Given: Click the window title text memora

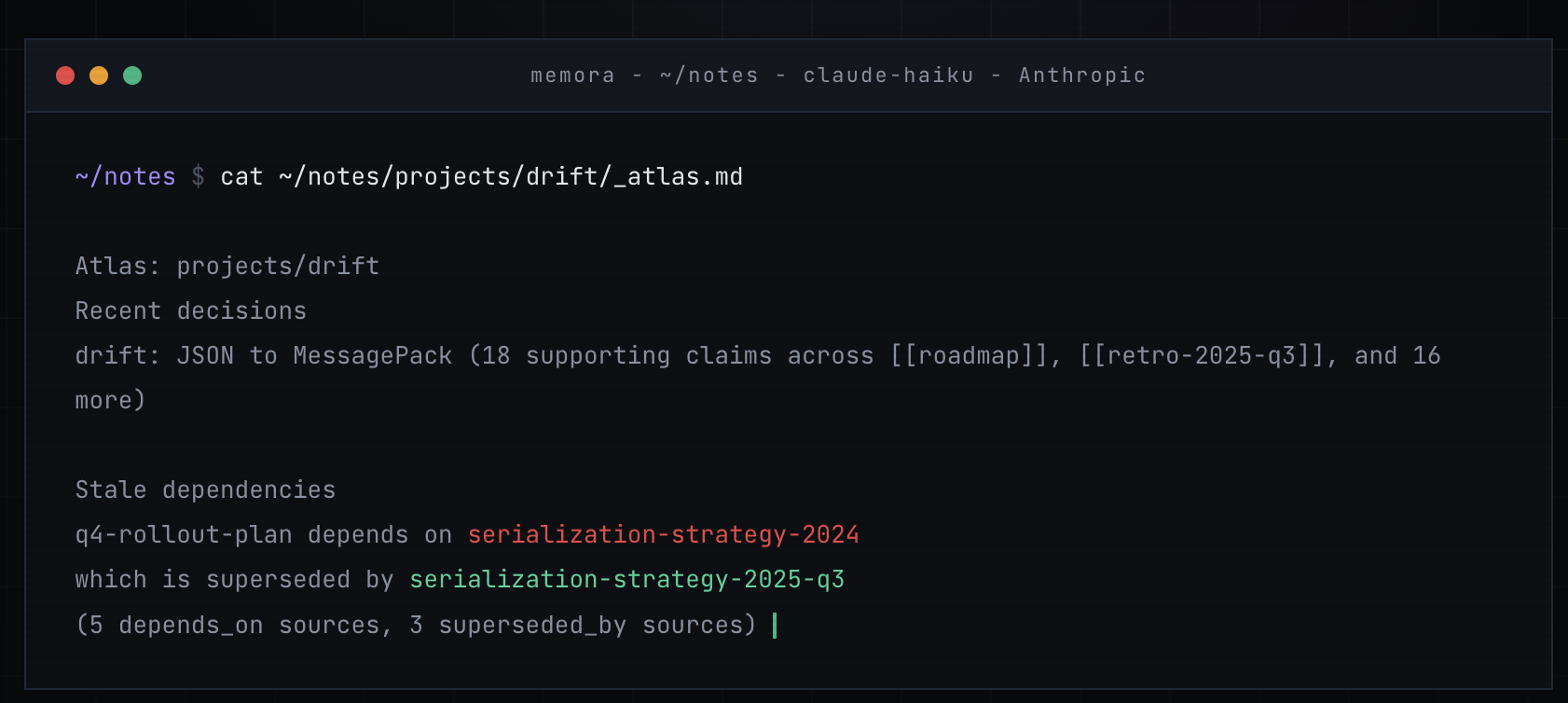Looking at the screenshot, I should (x=572, y=76).
